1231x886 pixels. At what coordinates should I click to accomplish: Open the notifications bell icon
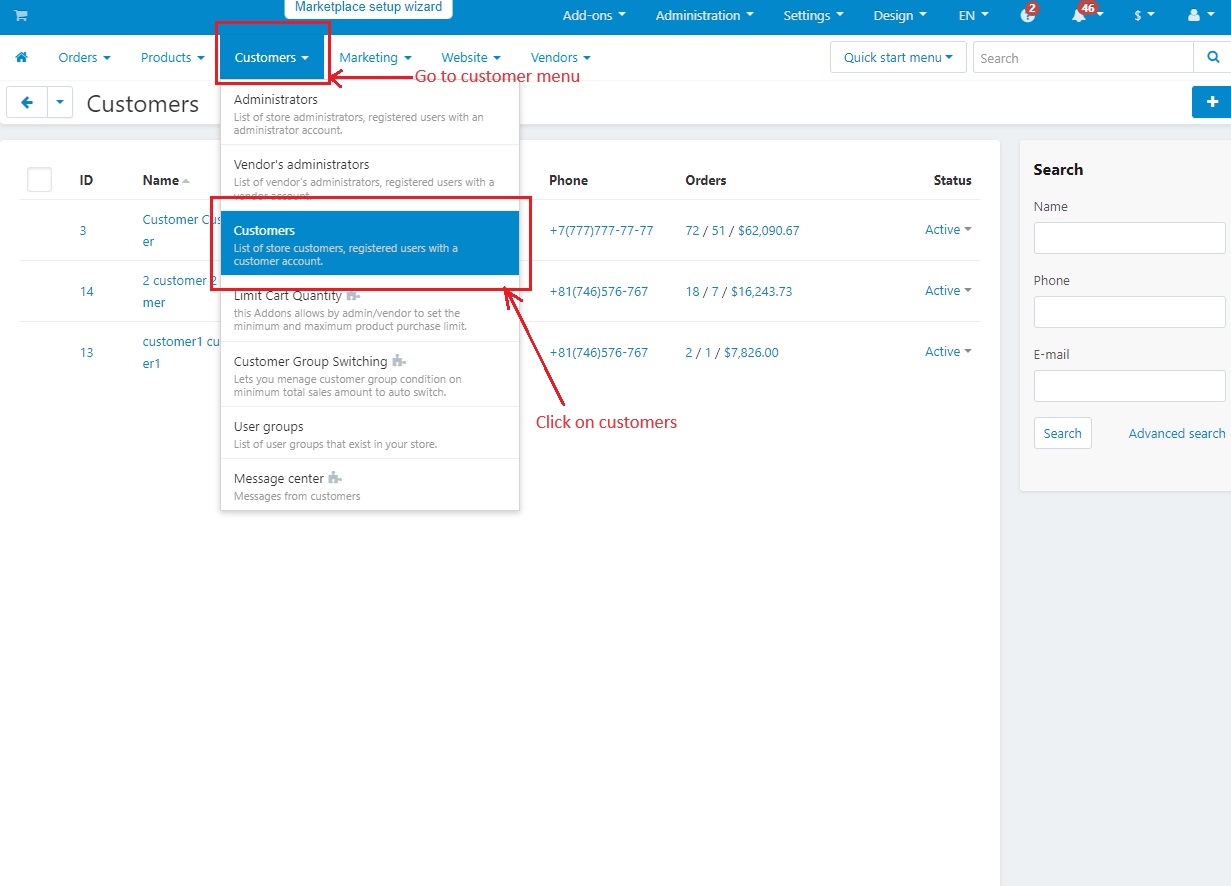[1080, 16]
